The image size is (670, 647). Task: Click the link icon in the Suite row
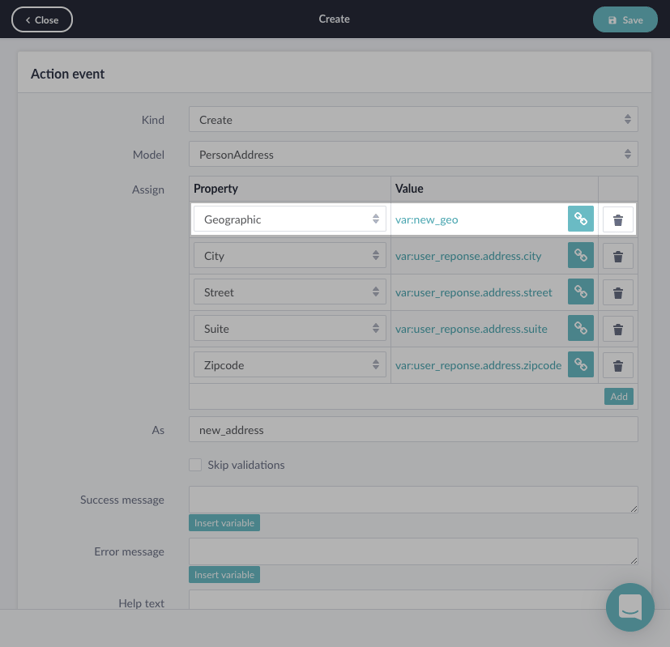point(580,328)
